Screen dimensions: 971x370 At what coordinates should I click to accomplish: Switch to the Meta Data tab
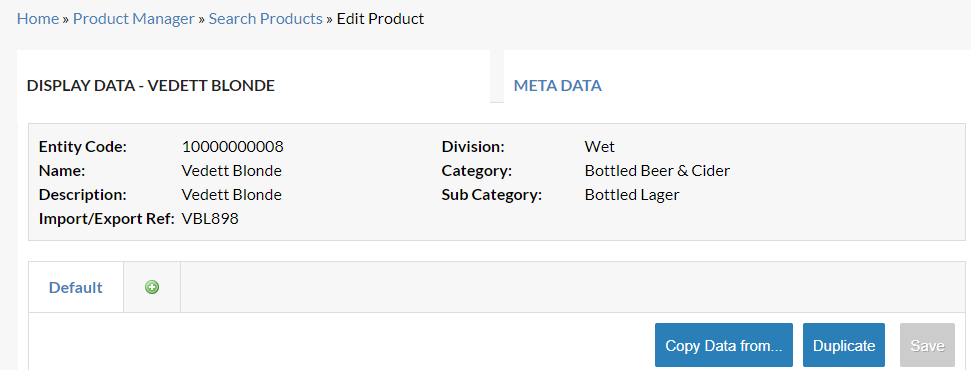557,86
